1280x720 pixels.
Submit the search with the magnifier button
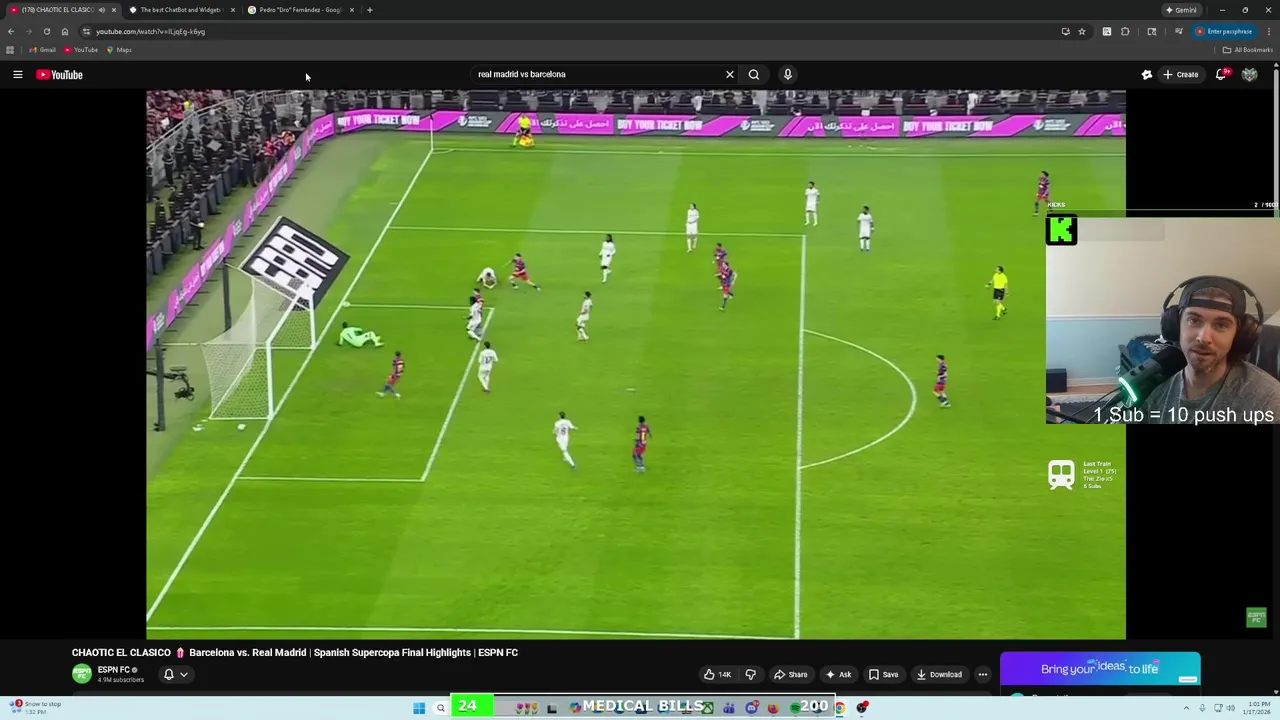(754, 74)
